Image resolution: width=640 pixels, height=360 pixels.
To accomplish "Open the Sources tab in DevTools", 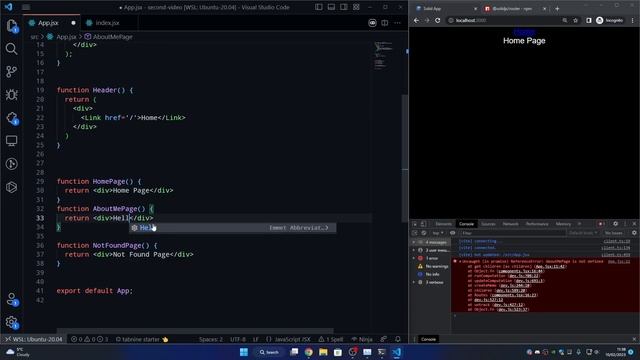I will 488,224.
